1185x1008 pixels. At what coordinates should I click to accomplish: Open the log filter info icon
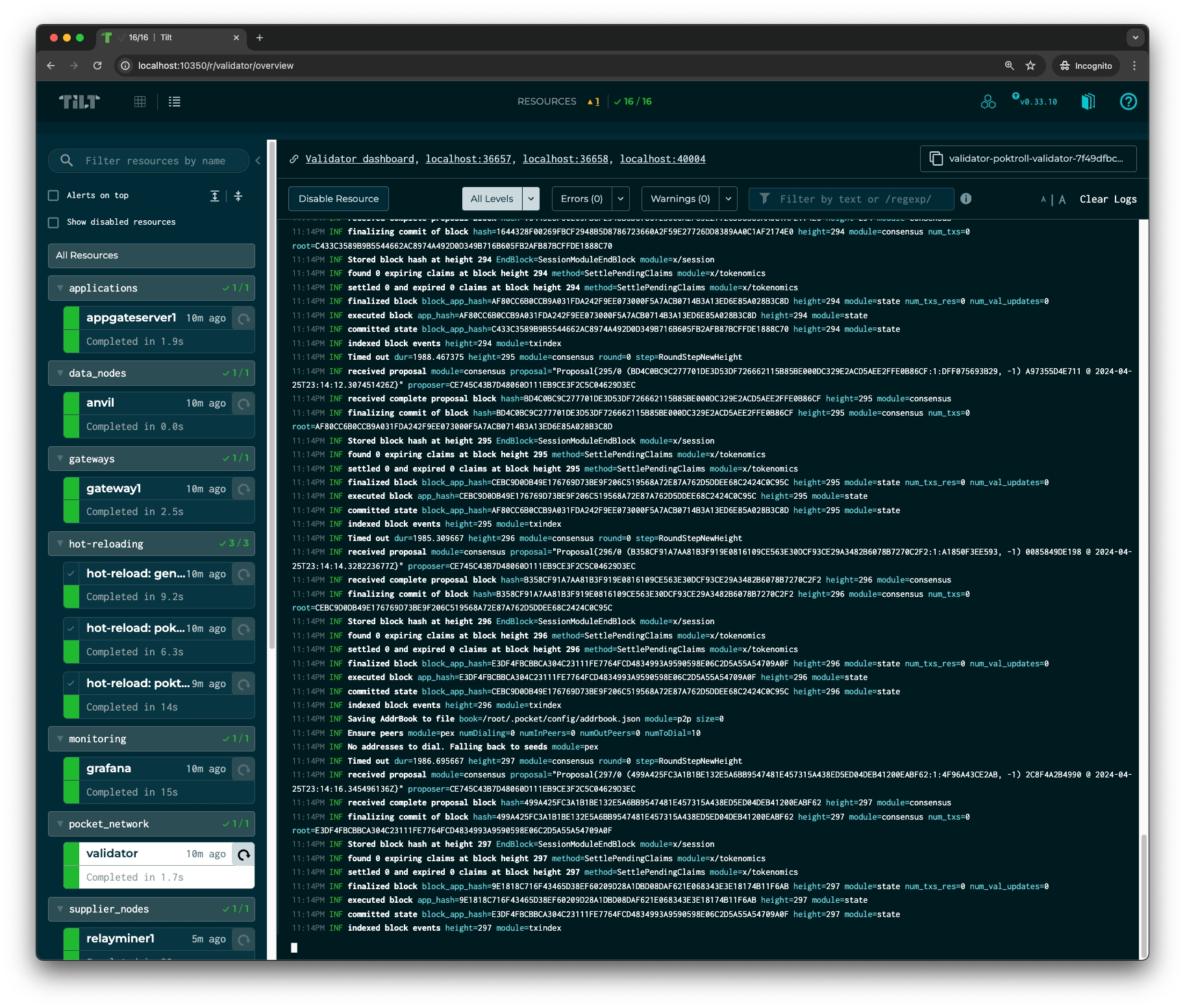pyautogui.click(x=966, y=199)
